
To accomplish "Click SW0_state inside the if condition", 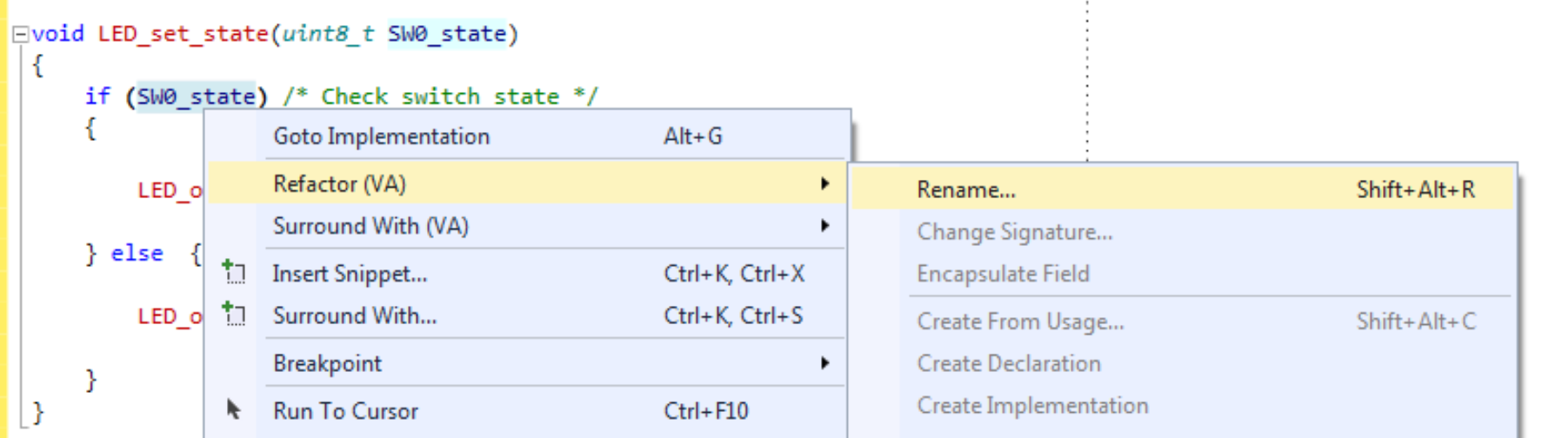I will pyautogui.click(x=196, y=96).
